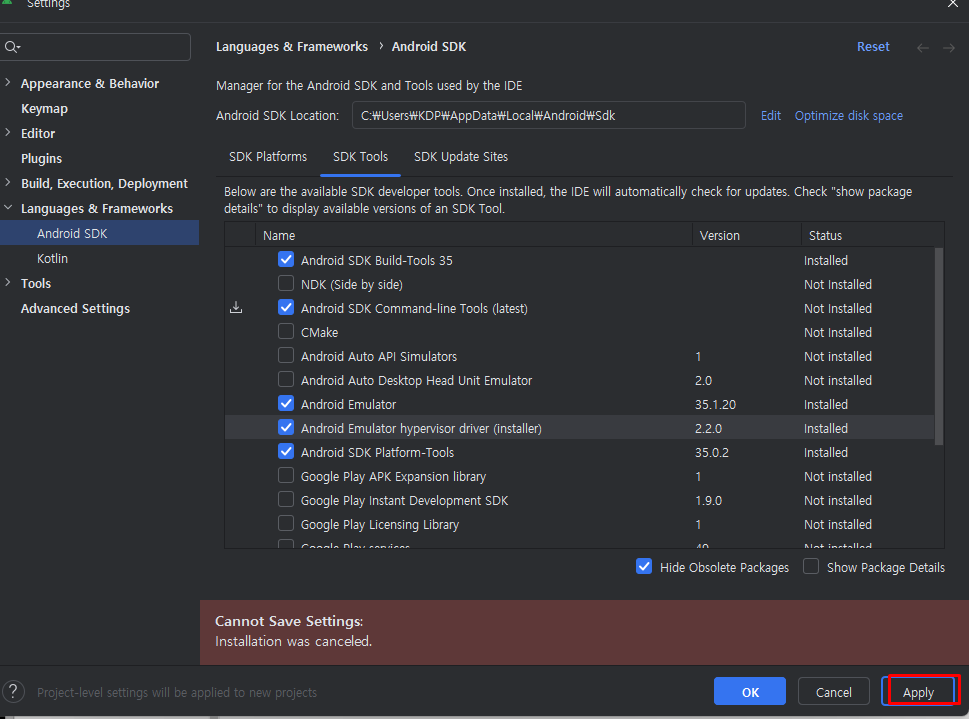The width and height of the screenshot is (969, 719).
Task: Open Advanced Settings page
Action: tap(75, 308)
